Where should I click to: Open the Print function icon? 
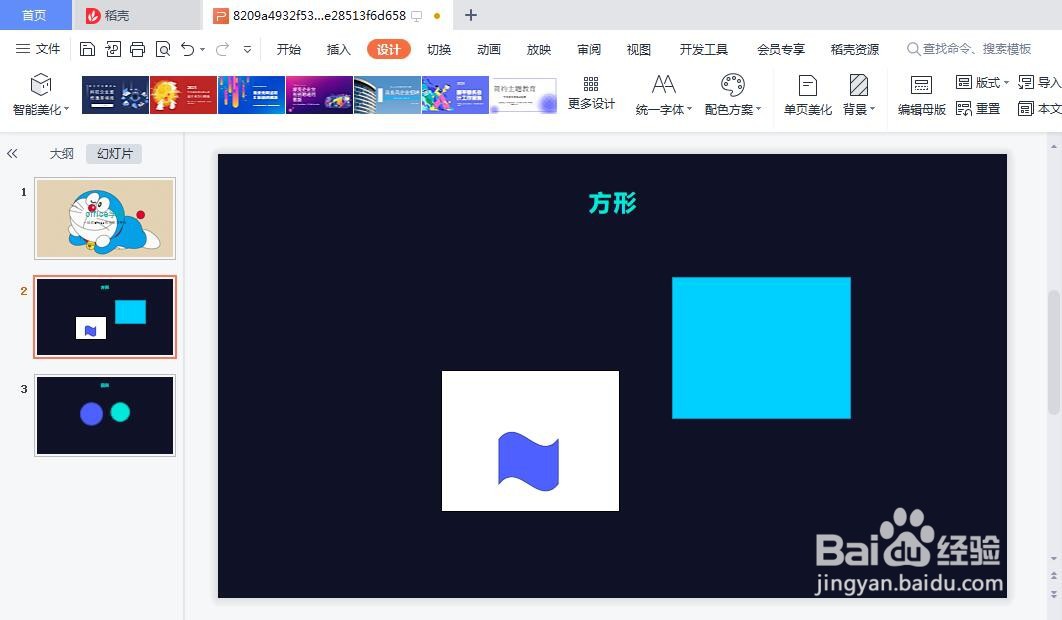coord(137,47)
